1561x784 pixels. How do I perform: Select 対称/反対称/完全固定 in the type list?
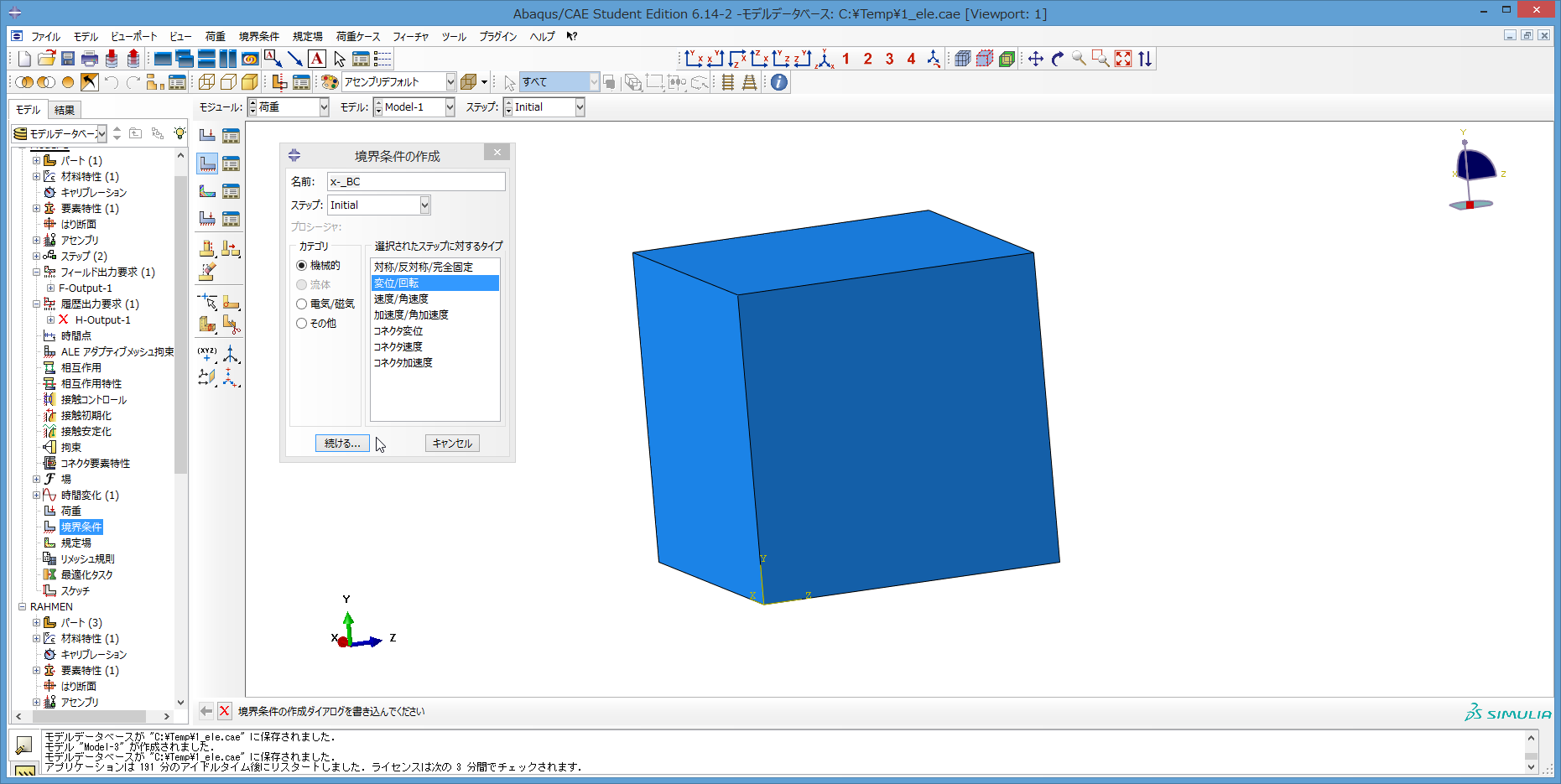(434, 267)
